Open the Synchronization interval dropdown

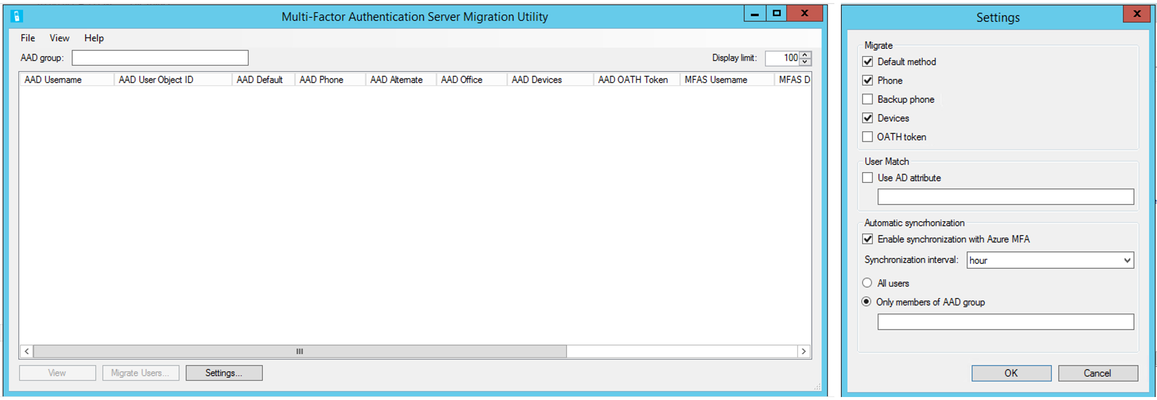point(1050,260)
